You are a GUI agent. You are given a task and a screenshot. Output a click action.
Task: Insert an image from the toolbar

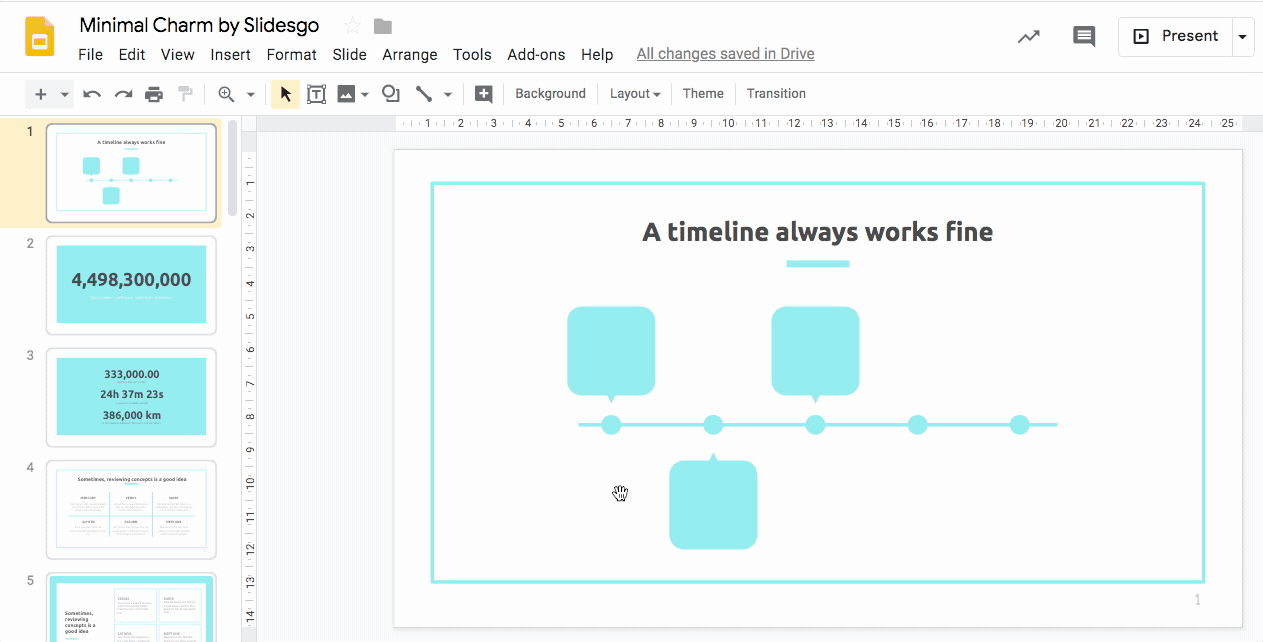coord(346,94)
